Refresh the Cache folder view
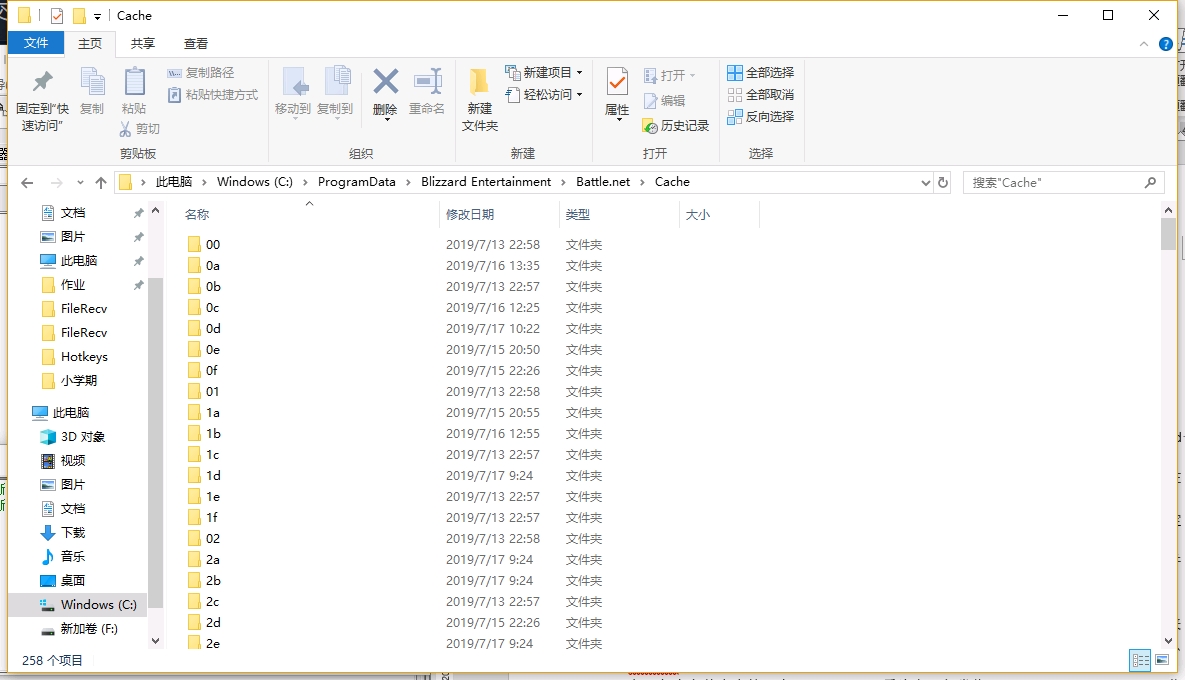Screen dimensions: 1185x680 click(942, 182)
